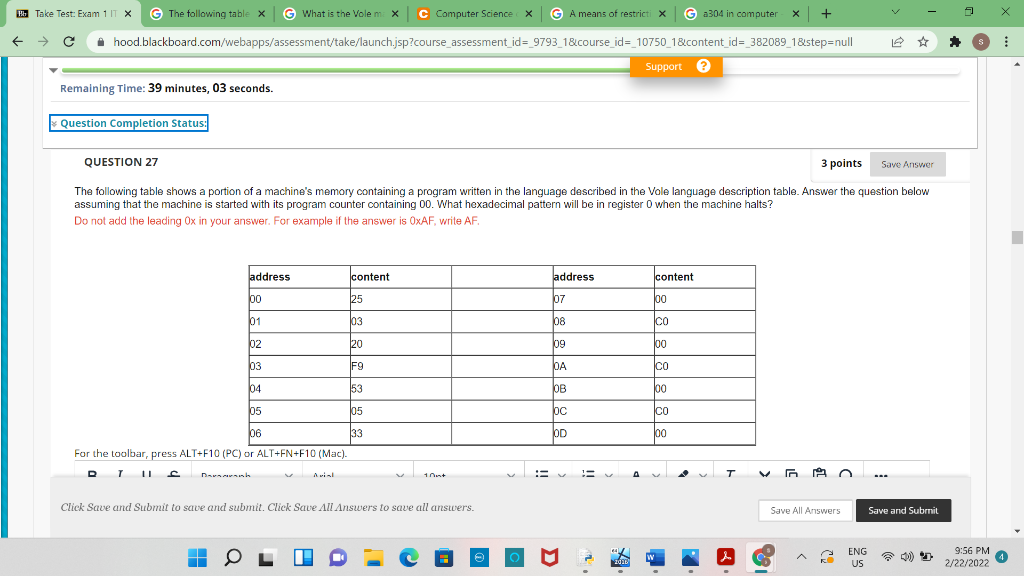The height and width of the screenshot is (576, 1024).
Task: Switch to Photos app on the taskbar
Action: [690, 557]
